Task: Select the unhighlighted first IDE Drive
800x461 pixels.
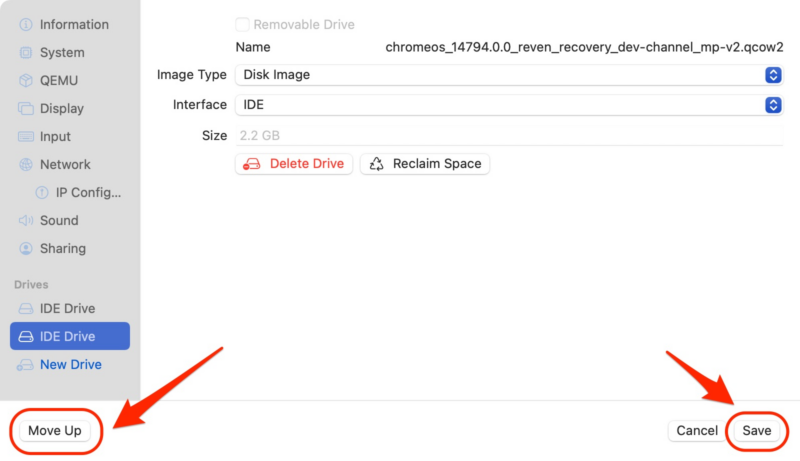Action: [x=70, y=309]
